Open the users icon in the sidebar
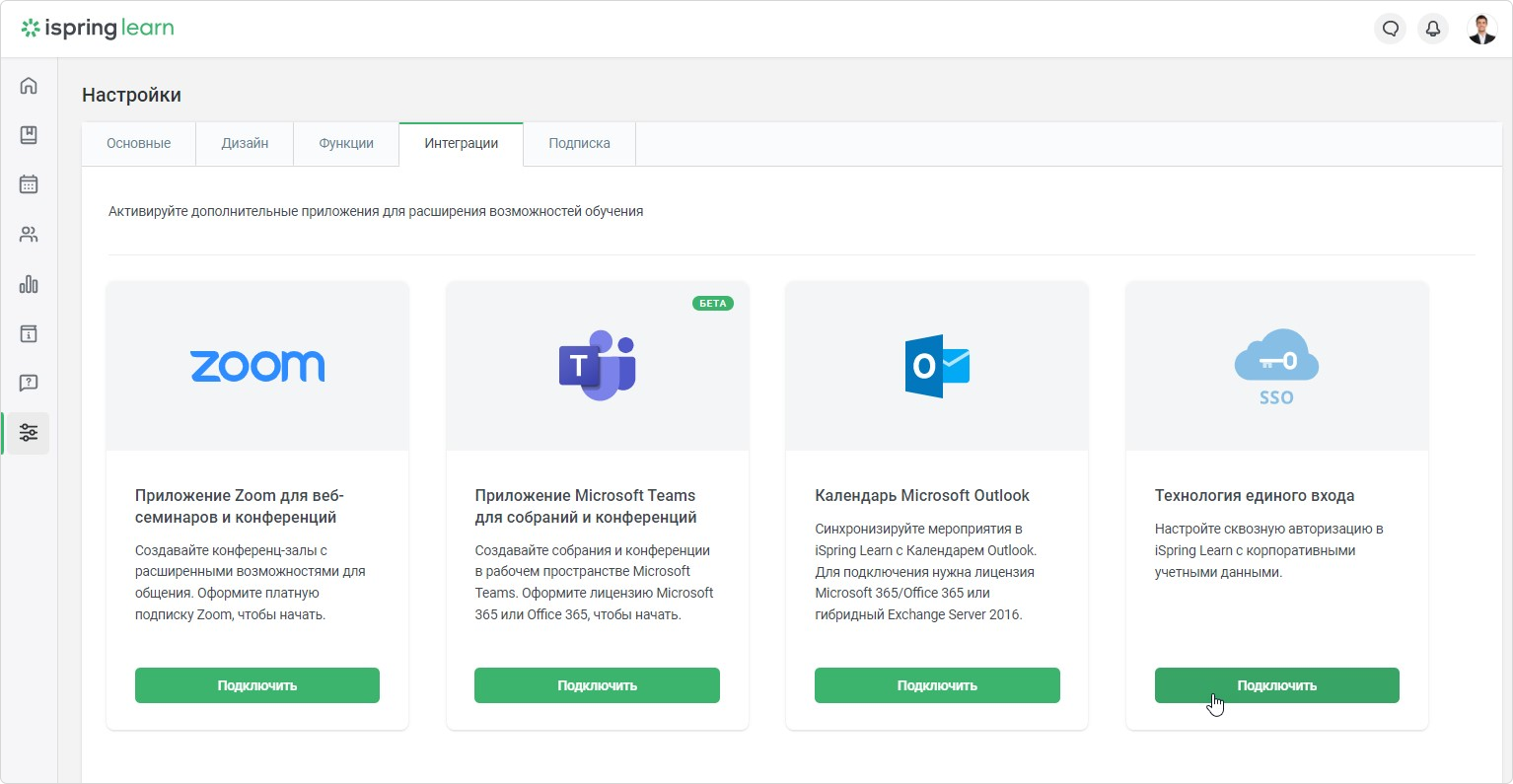The width and height of the screenshot is (1513, 784). 29,235
